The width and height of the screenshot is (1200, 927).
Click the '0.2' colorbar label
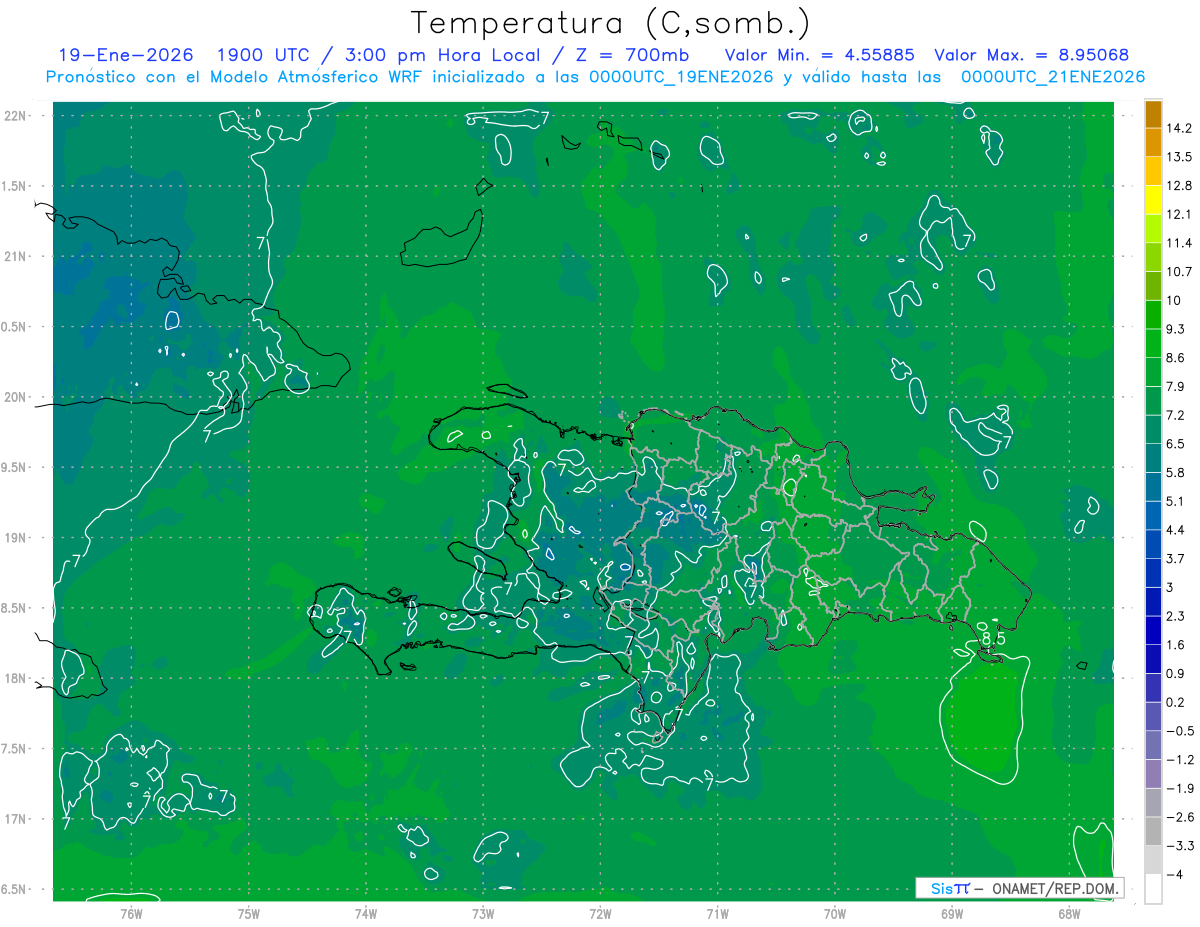pos(1176,702)
